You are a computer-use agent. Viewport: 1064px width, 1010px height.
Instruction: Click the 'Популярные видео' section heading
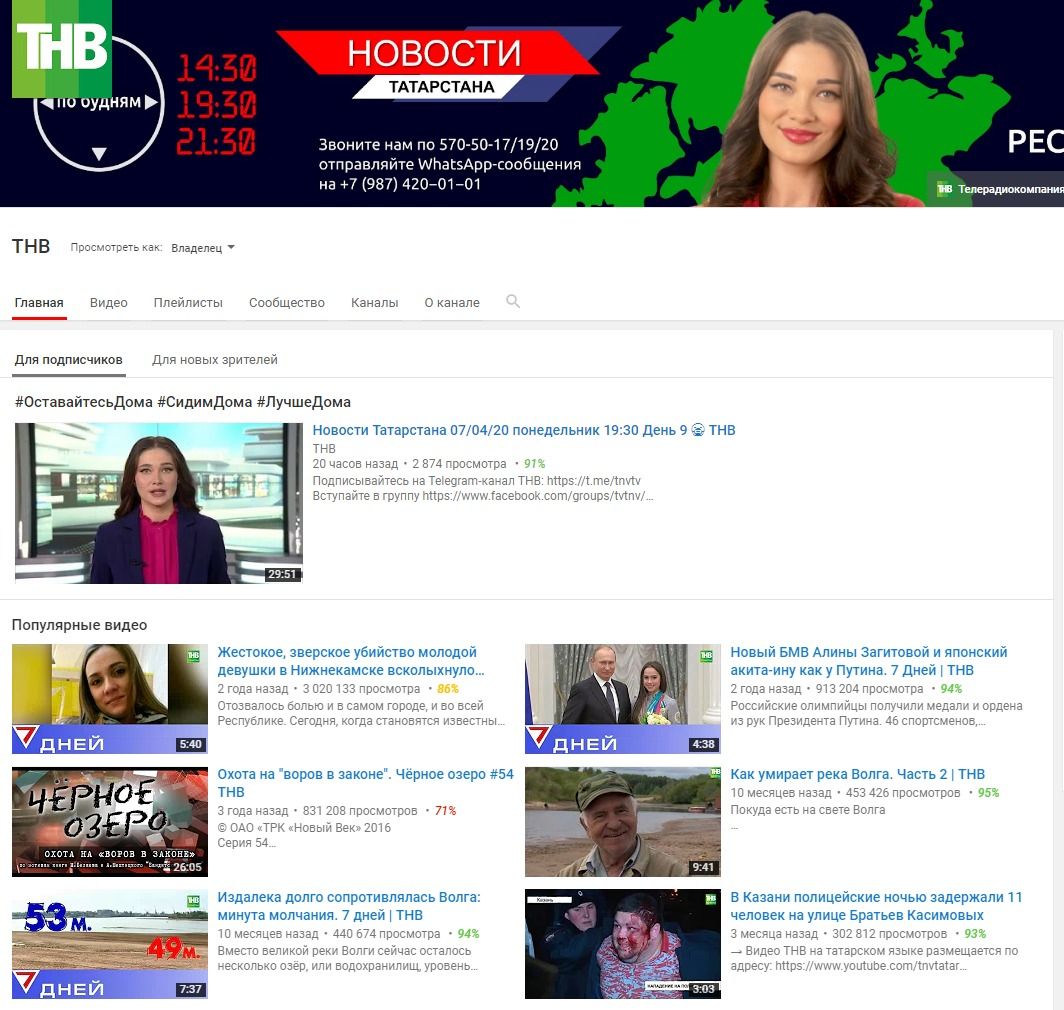pos(79,625)
